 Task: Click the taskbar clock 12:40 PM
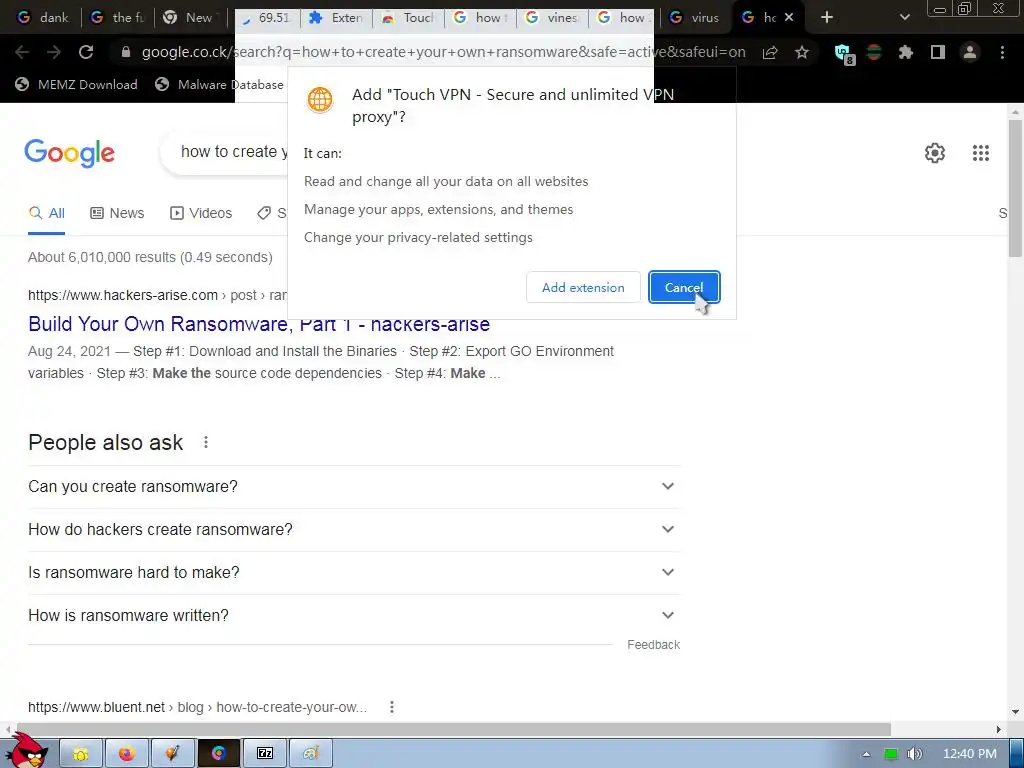[970, 754]
